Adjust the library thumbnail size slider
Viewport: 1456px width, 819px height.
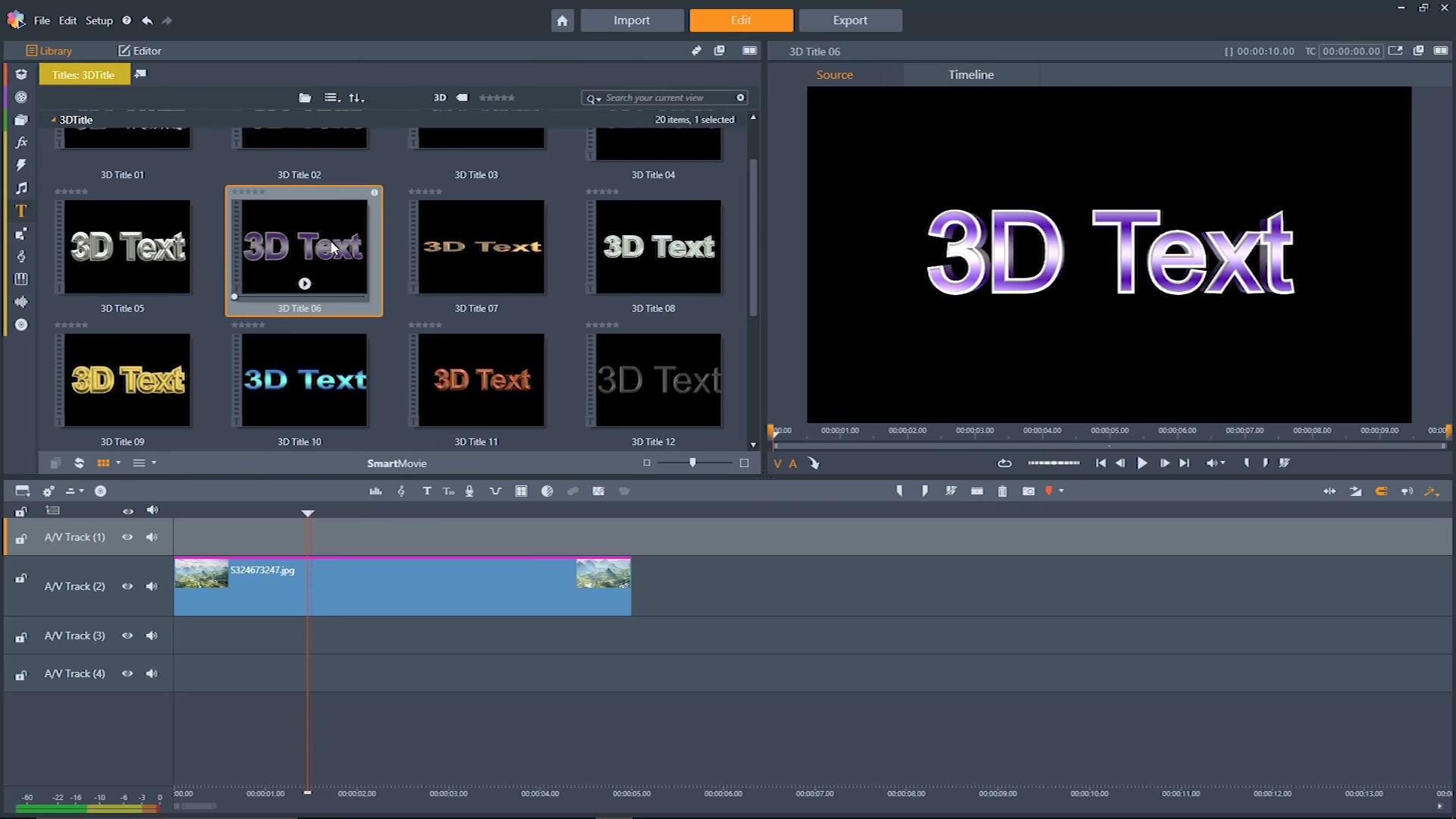click(x=692, y=463)
